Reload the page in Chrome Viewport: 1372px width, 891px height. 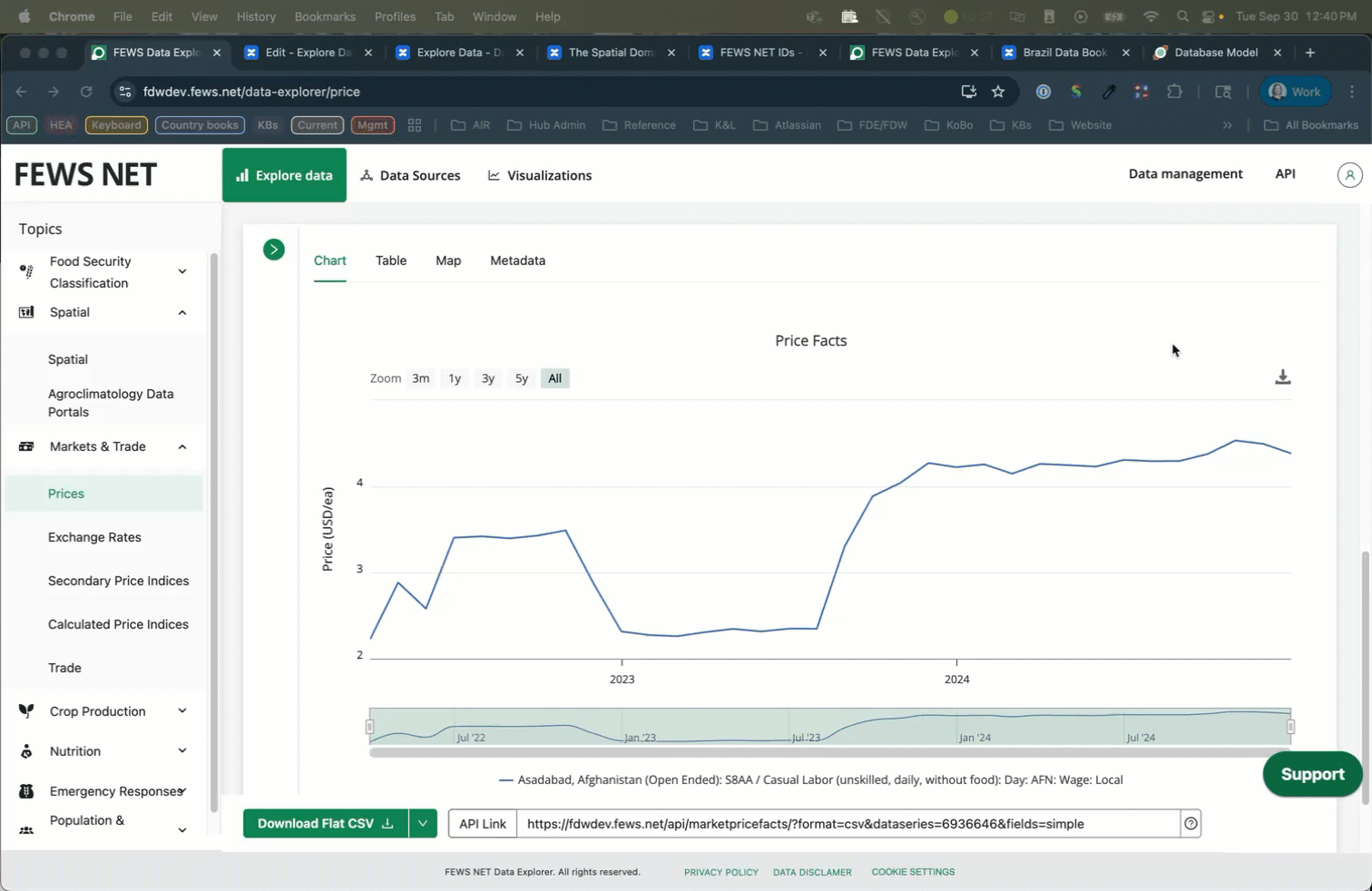(86, 92)
